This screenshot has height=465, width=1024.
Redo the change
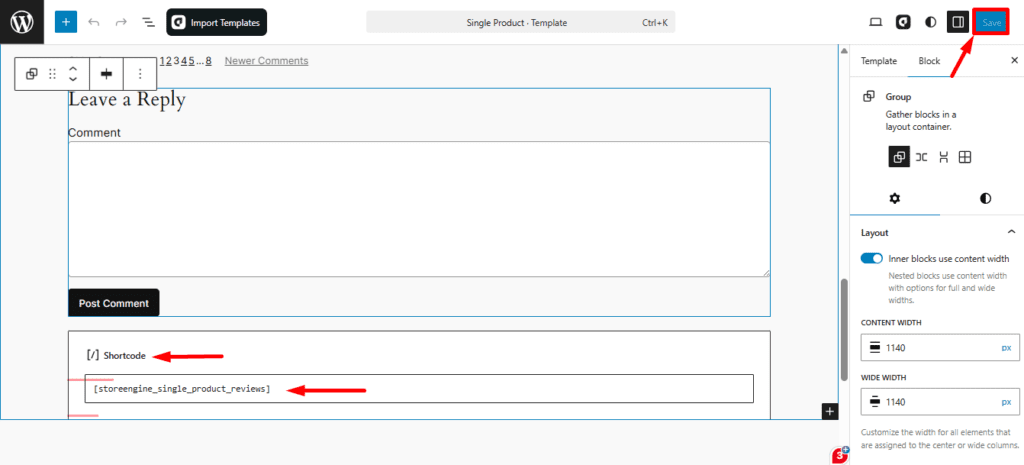coord(121,22)
